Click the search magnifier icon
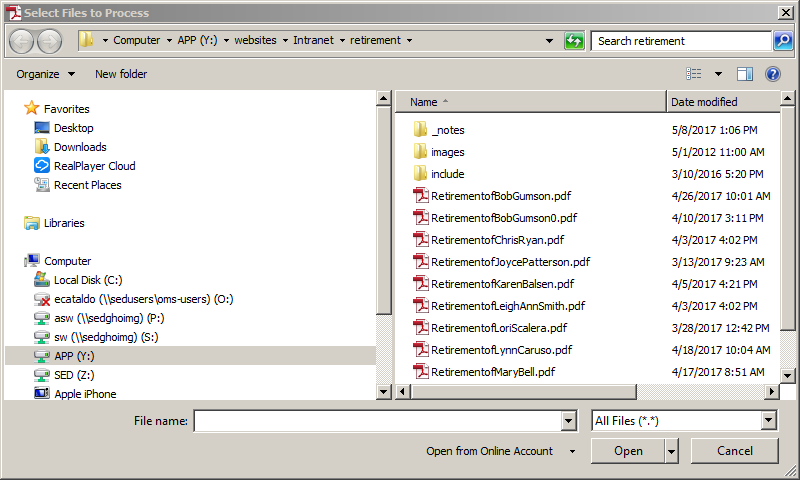The width and height of the screenshot is (800, 480). click(783, 41)
